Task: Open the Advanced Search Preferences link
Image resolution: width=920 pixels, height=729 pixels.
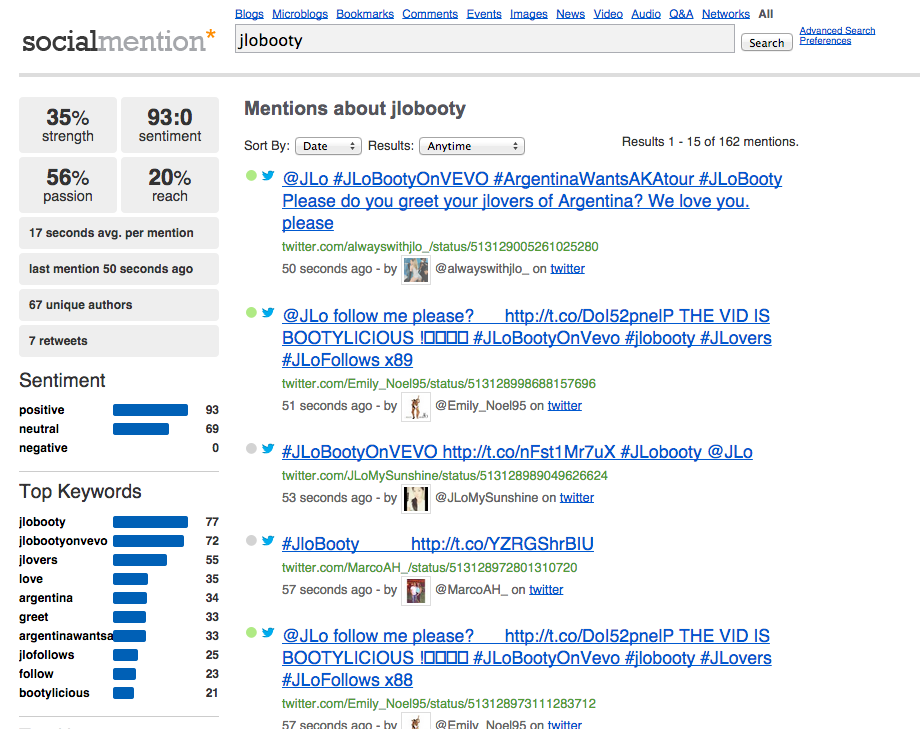Action: (837, 36)
